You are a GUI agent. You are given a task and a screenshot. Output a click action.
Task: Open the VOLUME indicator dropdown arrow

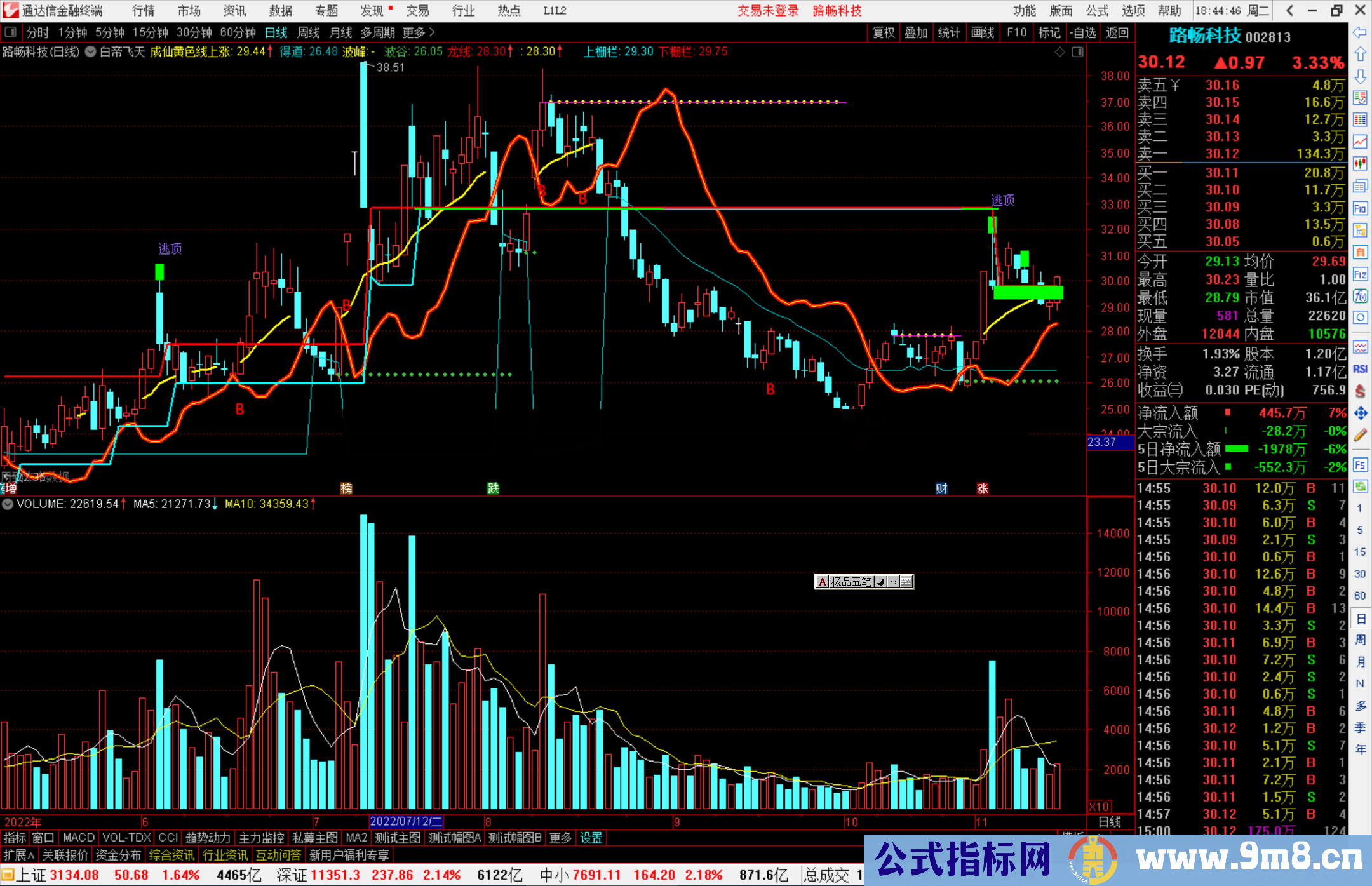click(x=8, y=504)
